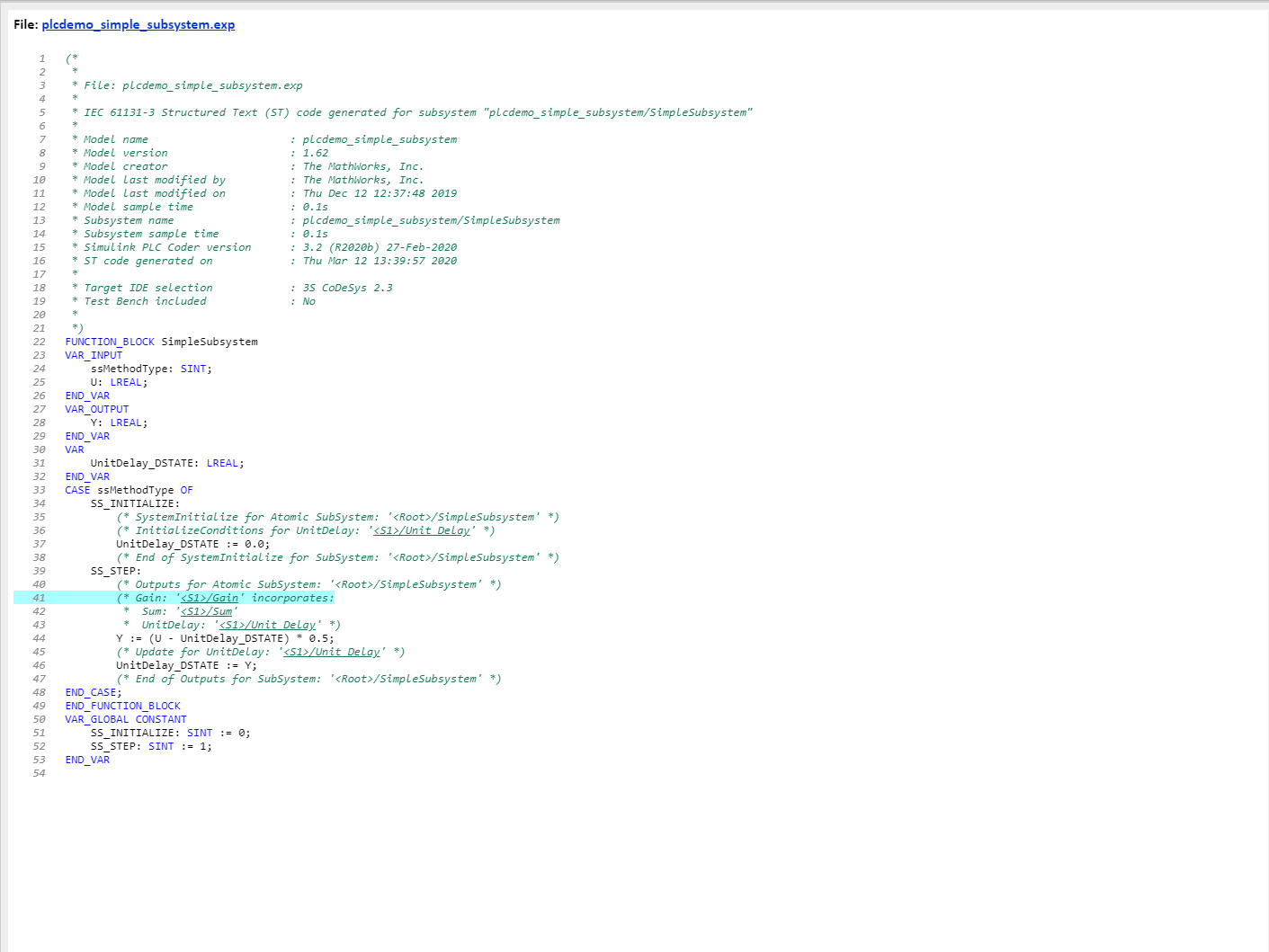This screenshot has height=952, width=1269.
Task: Click the 'UnitDelay_DSTATE := 0.0;' statement
Action: point(192,544)
